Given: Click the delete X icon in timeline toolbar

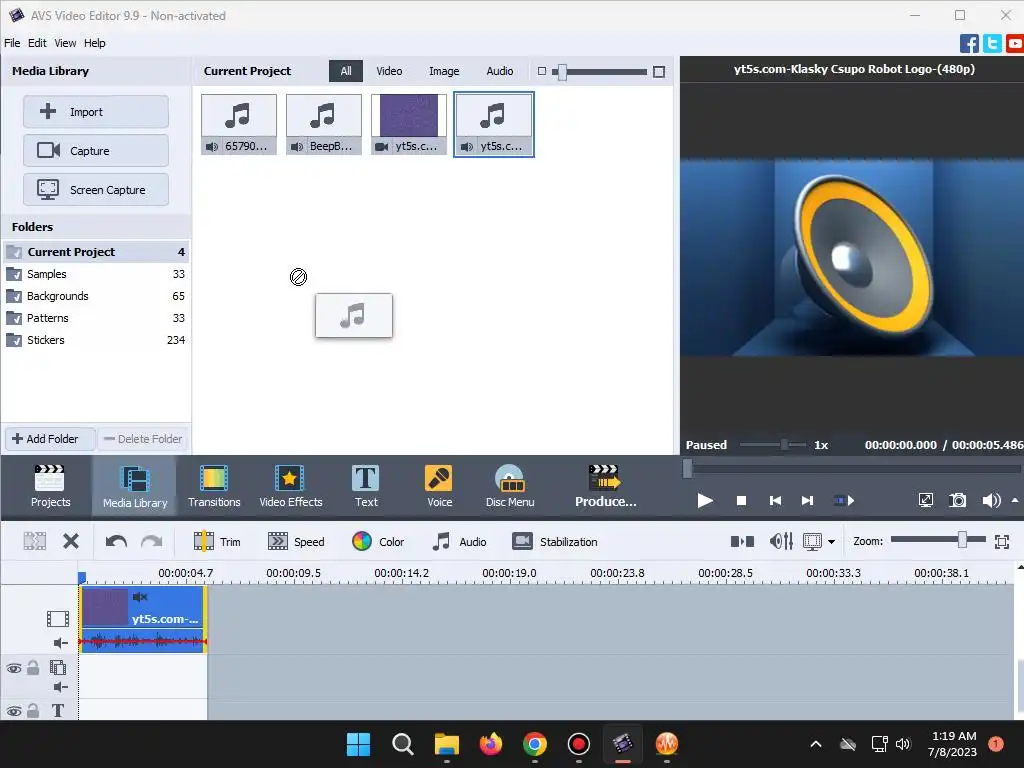Looking at the screenshot, I should 71,541.
